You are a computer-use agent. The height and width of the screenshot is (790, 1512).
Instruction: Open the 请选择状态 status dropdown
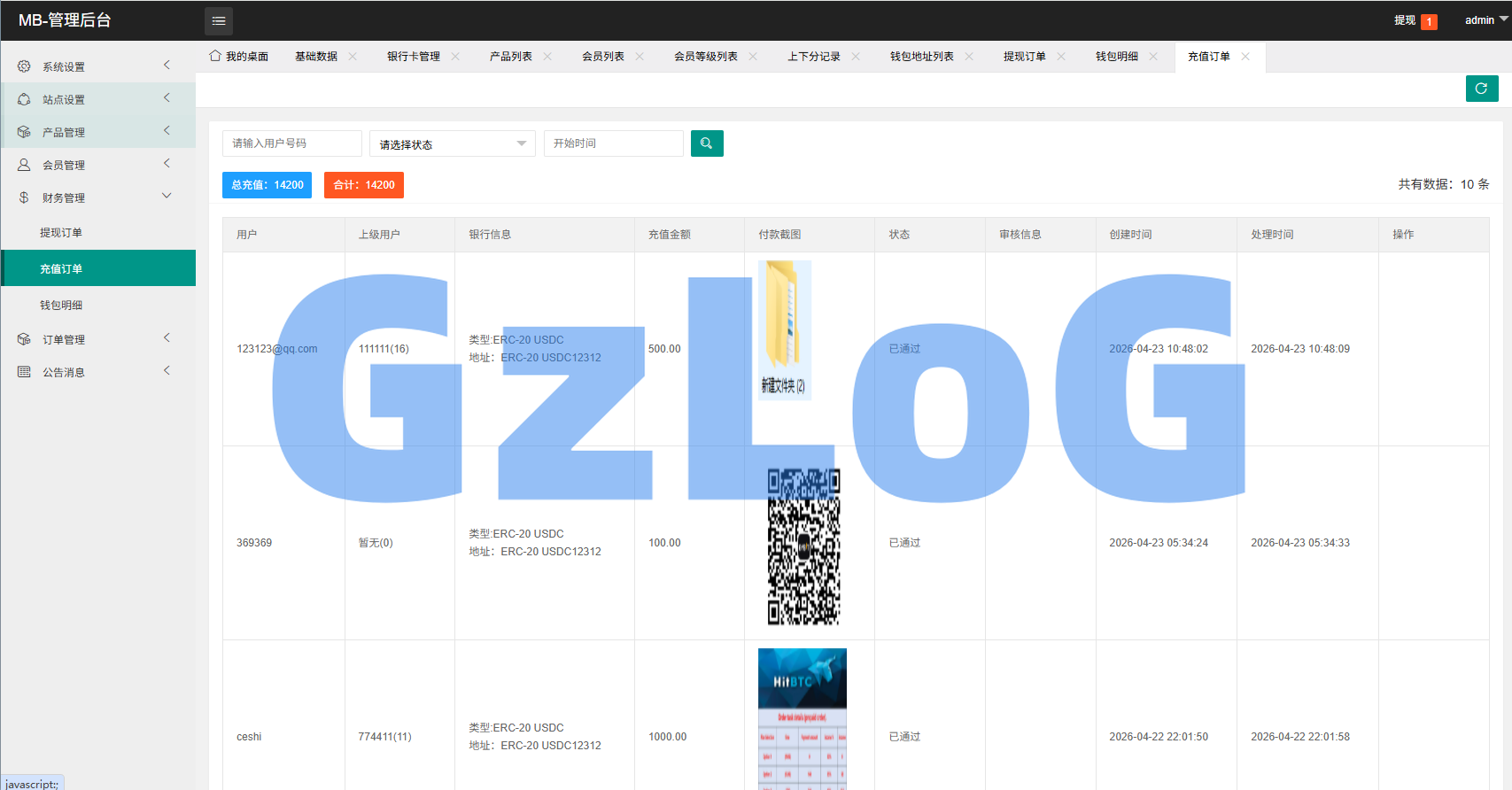pyautogui.click(x=452, y=143)
